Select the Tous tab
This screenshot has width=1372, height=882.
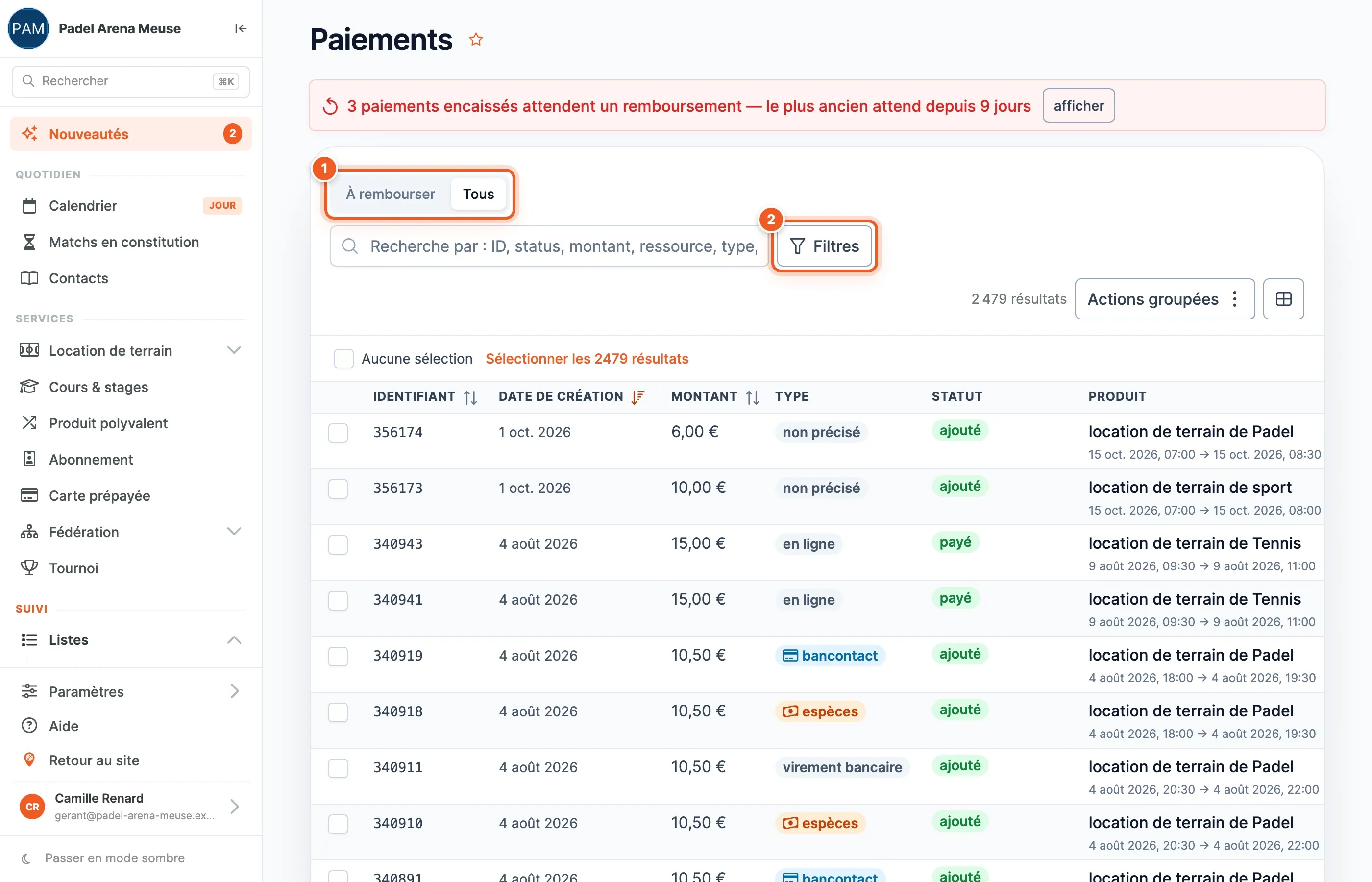[478, 194]
